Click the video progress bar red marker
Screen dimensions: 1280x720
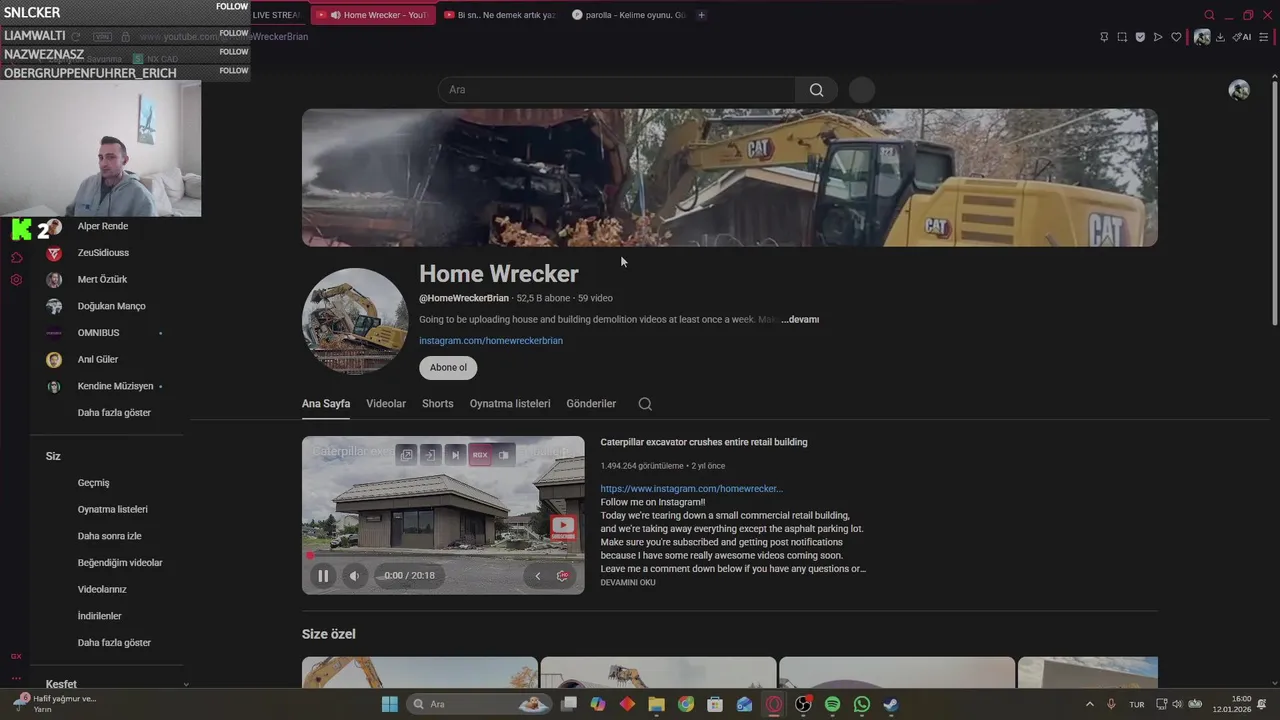(x=310, y=555)
